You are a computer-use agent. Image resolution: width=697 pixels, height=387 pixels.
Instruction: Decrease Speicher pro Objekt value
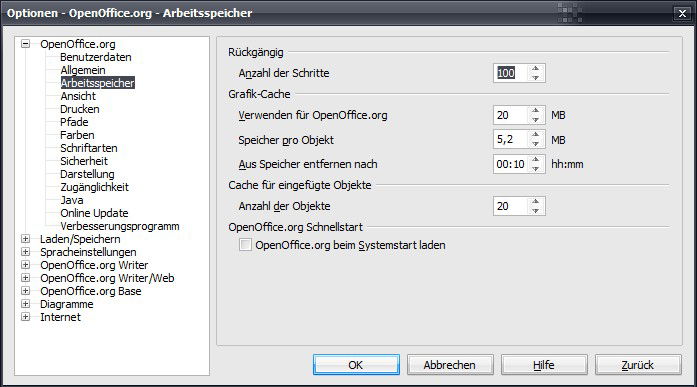[536, 144]
